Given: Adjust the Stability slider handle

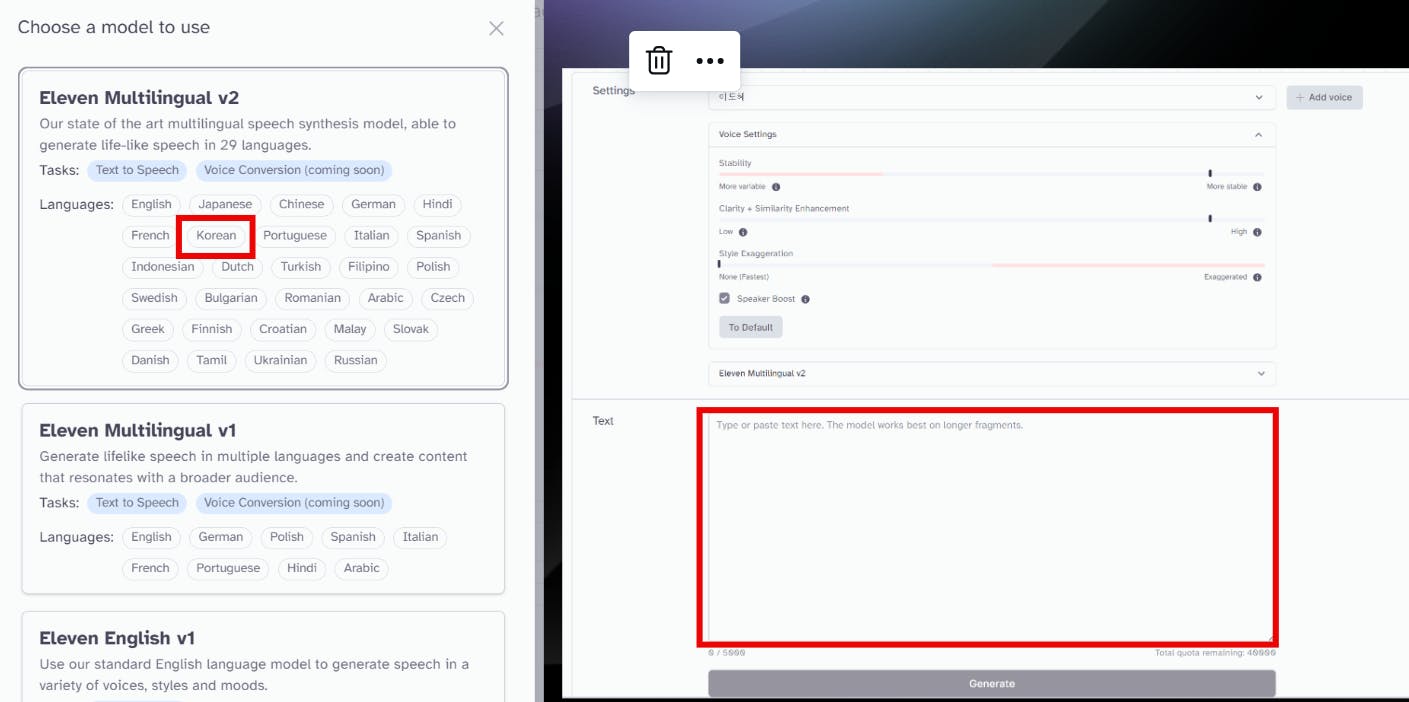Looking at the screenshot, I should [x=1210, y=173].
